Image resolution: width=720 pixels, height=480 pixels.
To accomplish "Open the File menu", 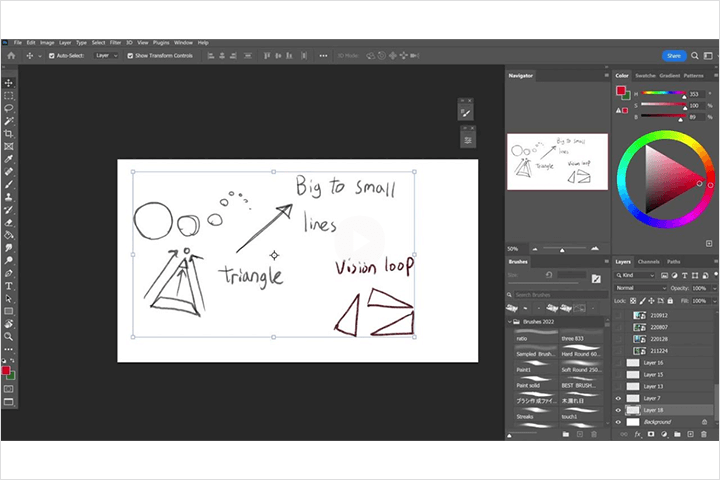I will [x=17, y=42].
